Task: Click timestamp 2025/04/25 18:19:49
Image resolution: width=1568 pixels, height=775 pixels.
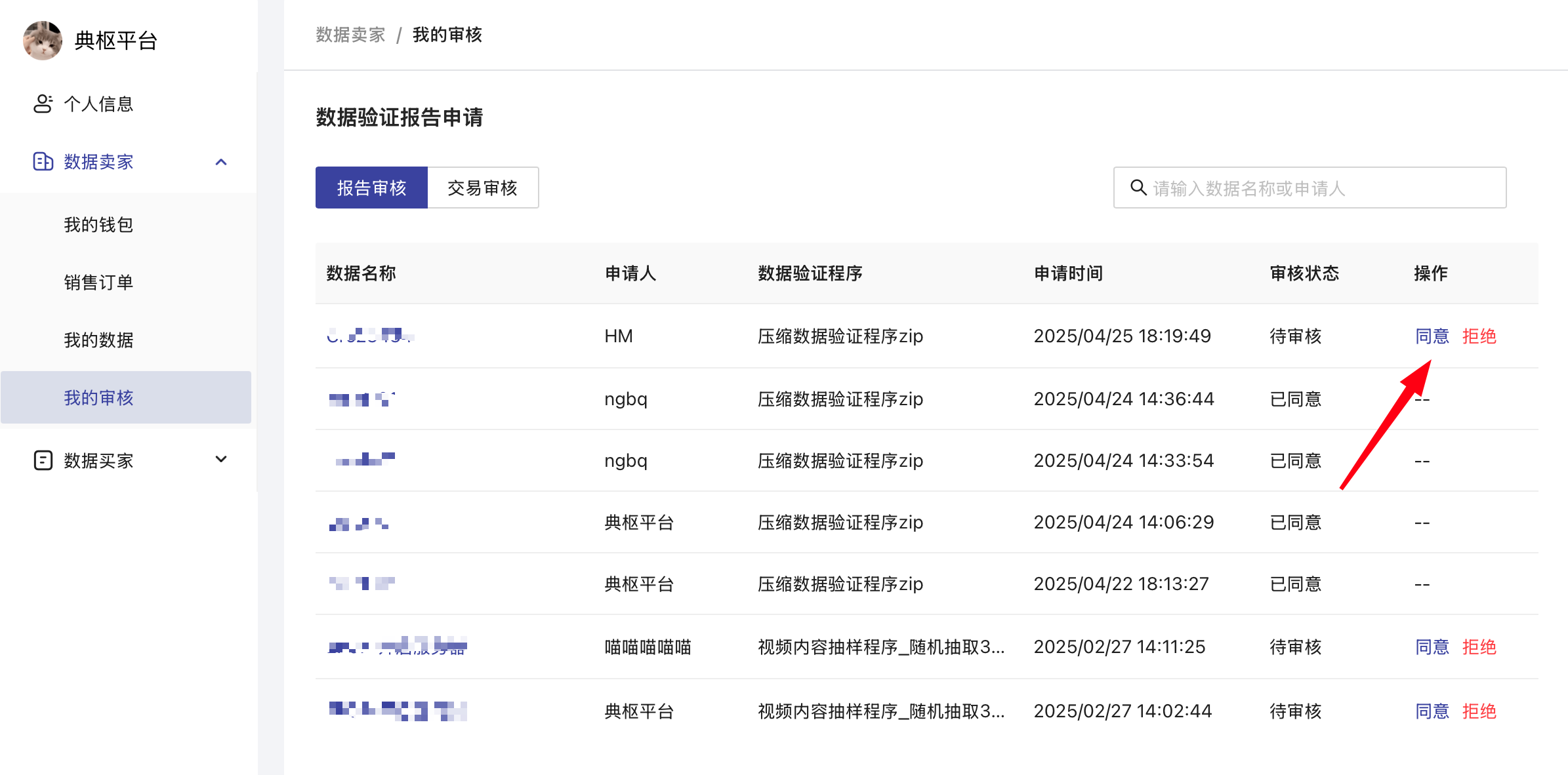Action: tap(1123, 336)
